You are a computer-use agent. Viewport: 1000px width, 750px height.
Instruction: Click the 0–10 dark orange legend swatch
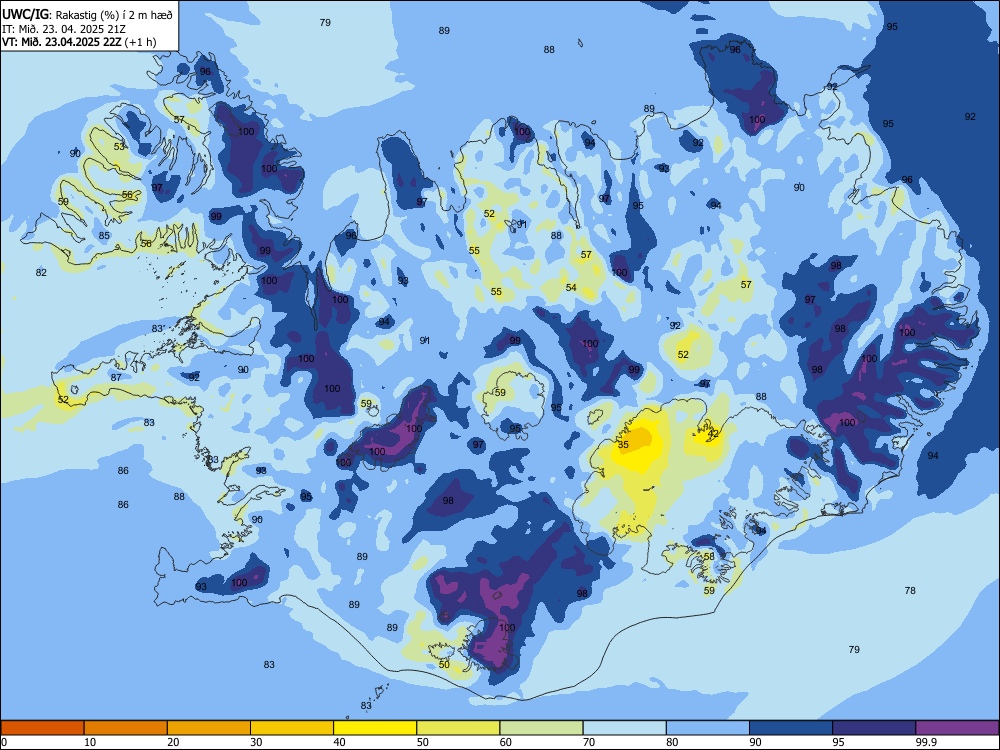pyautogui.click(x=42, y=728)
